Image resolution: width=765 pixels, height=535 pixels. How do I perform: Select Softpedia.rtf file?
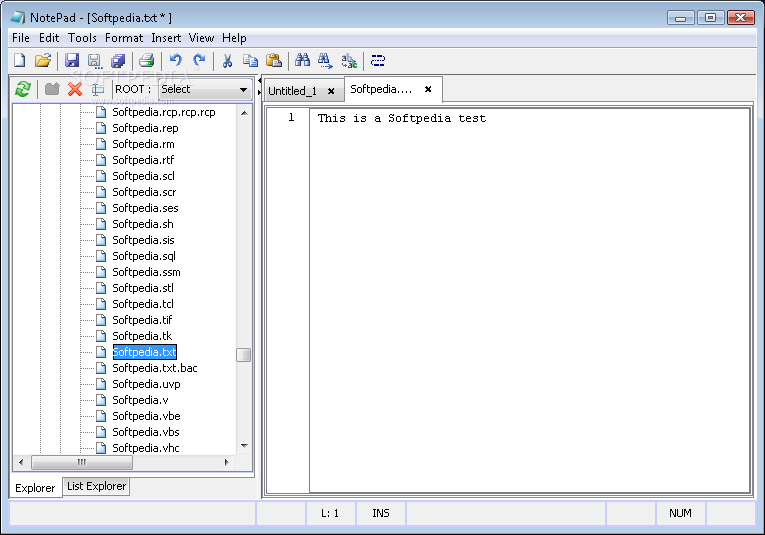click(x=143, y=160)
